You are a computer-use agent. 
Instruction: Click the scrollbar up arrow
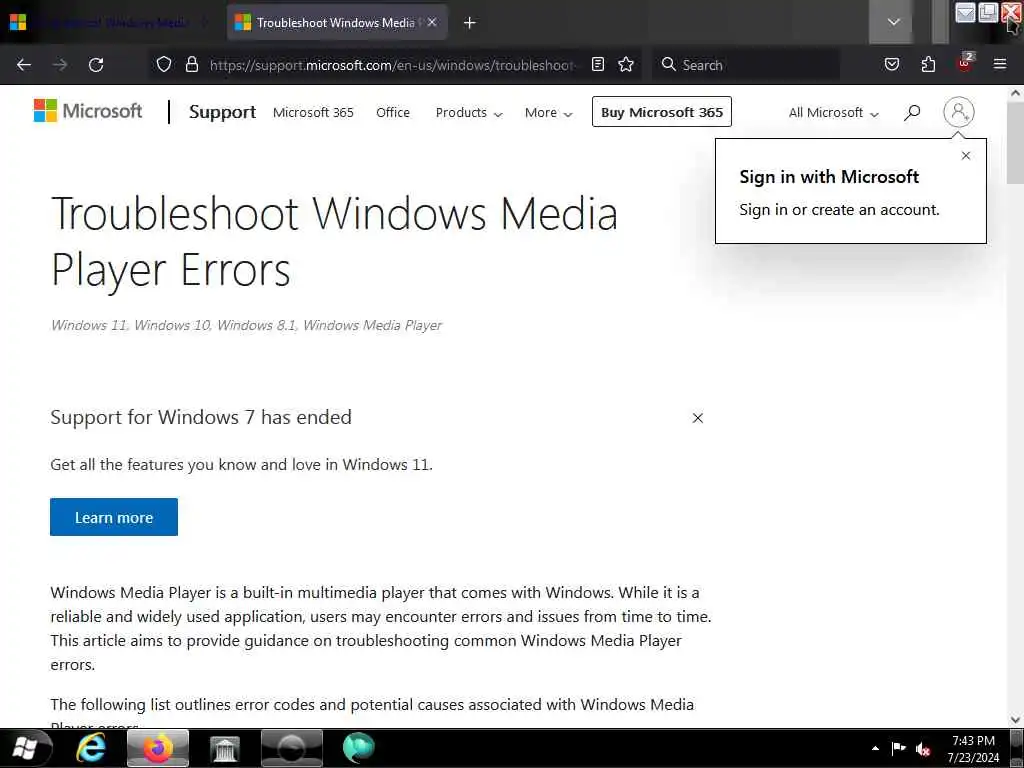click(1015, 93)
